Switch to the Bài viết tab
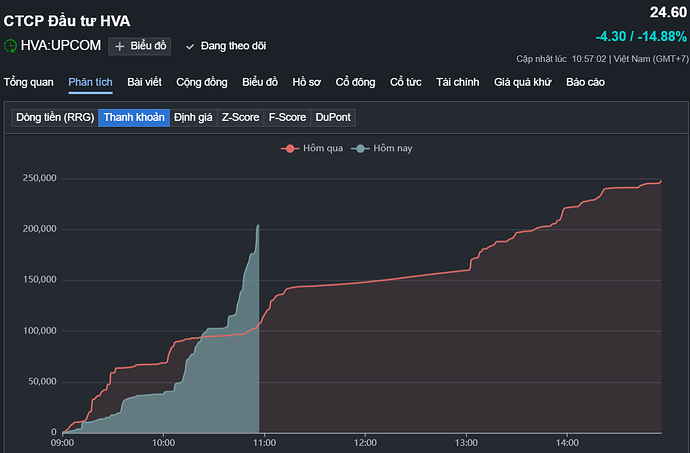Image resolution: width=690 pixels, height=453 pixels. point(145,81)
